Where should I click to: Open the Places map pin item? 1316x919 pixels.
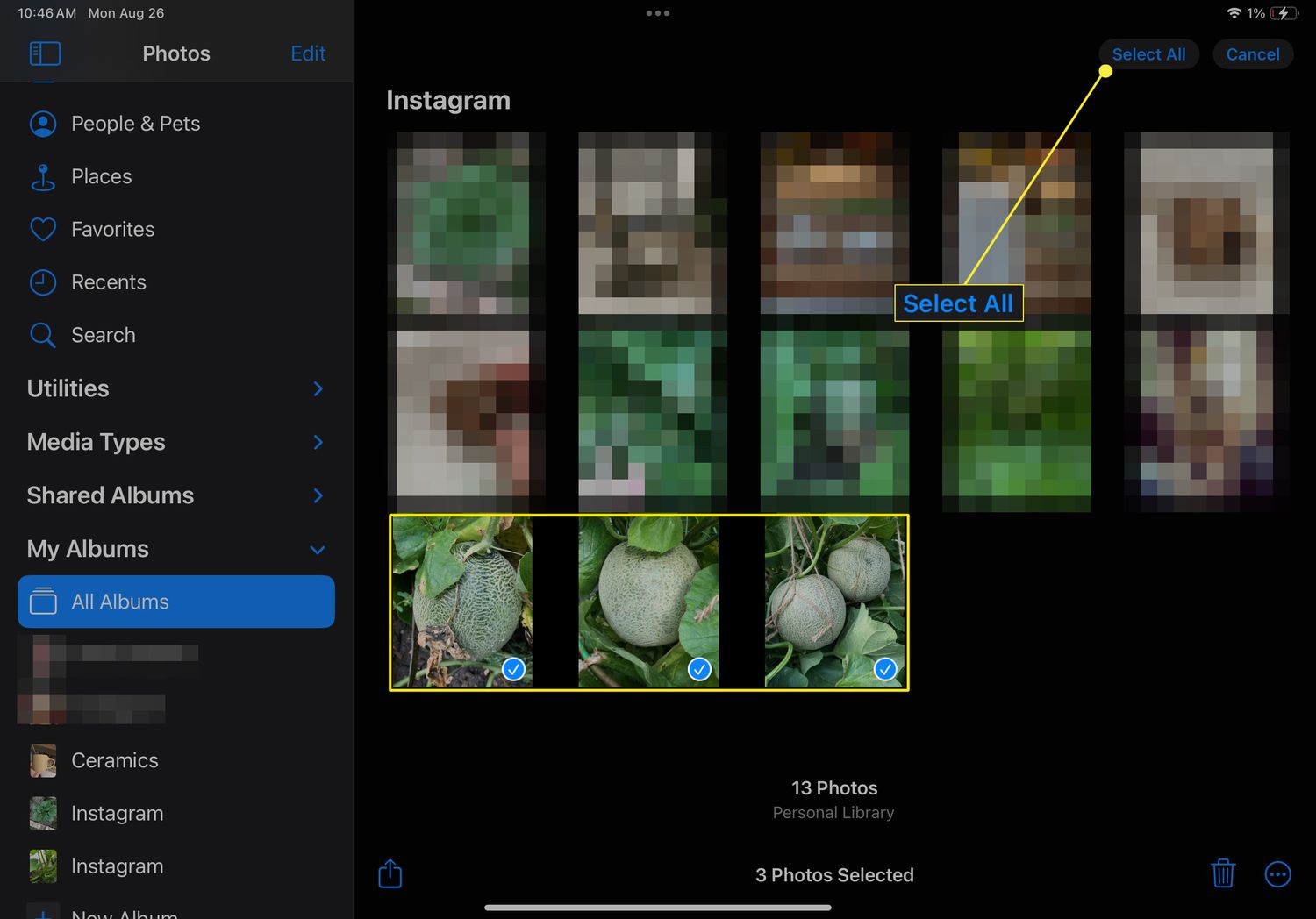101,177
